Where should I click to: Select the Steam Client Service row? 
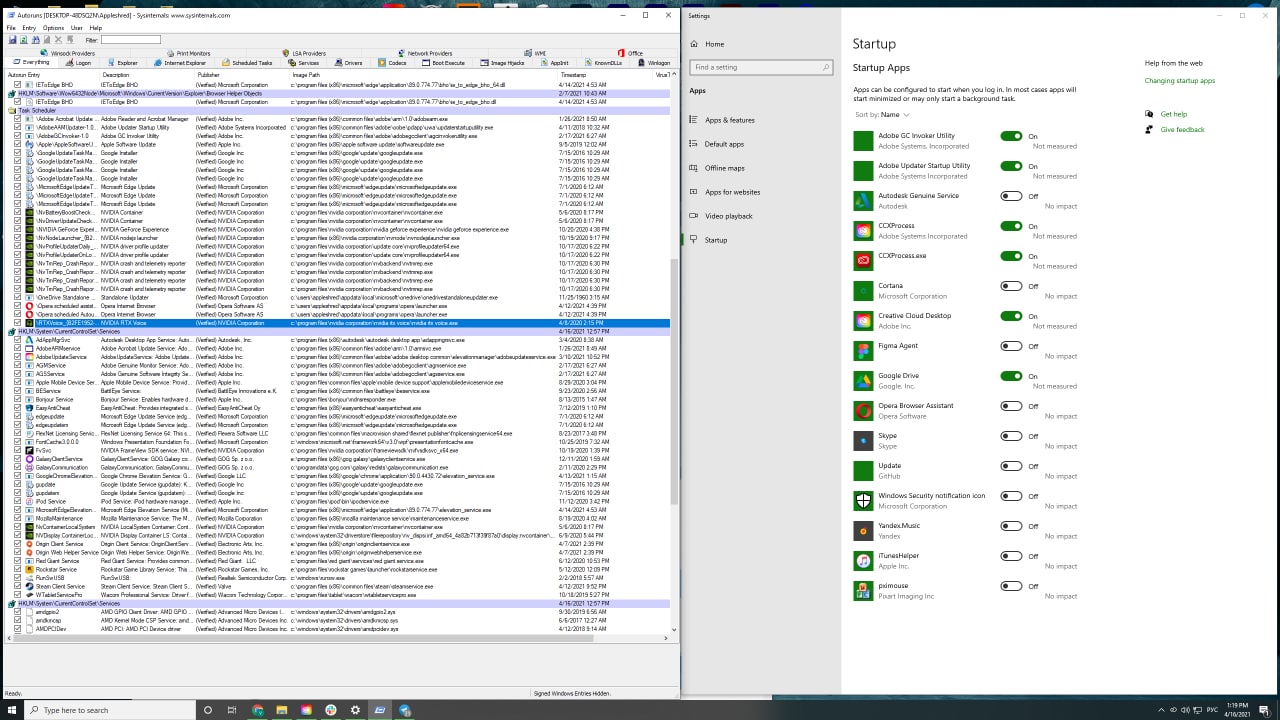click(x=338, y=586)
